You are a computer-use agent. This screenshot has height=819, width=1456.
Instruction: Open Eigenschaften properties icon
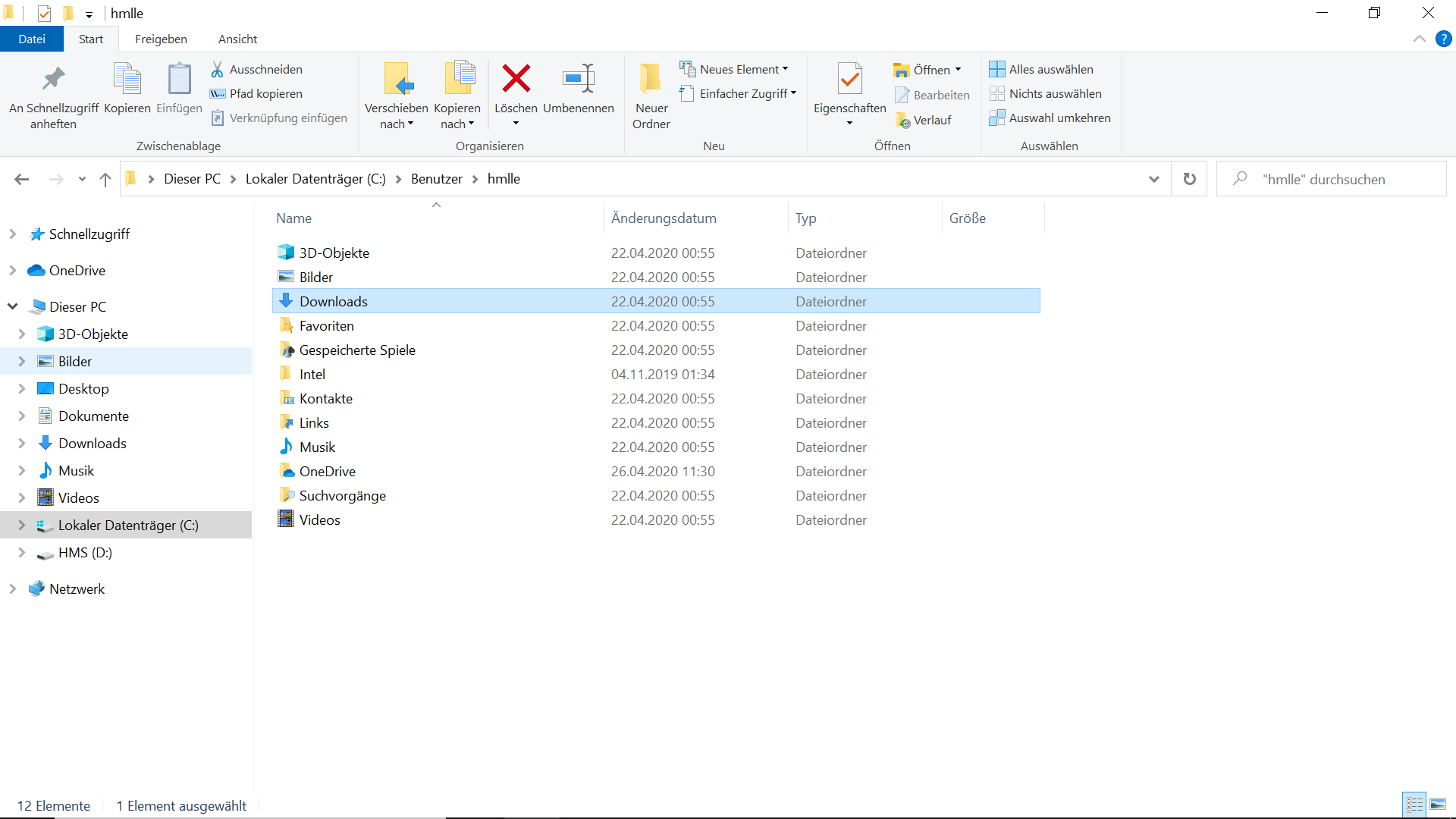849,79
